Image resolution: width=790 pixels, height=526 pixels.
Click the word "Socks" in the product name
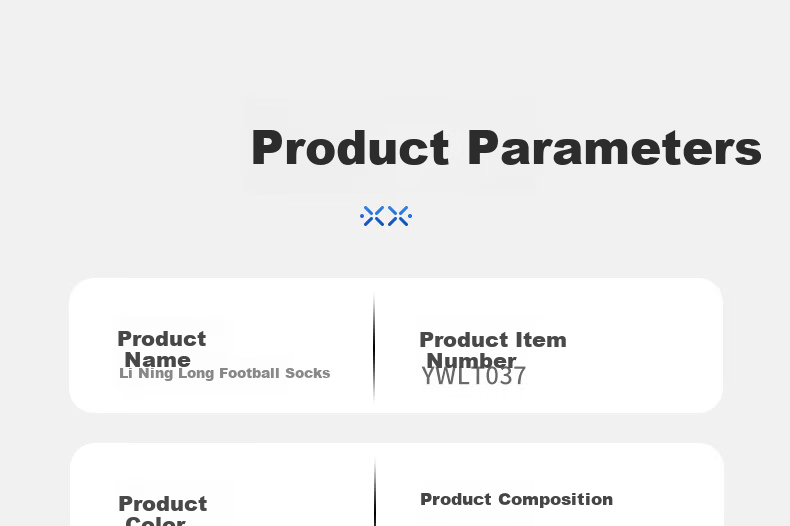307,373
